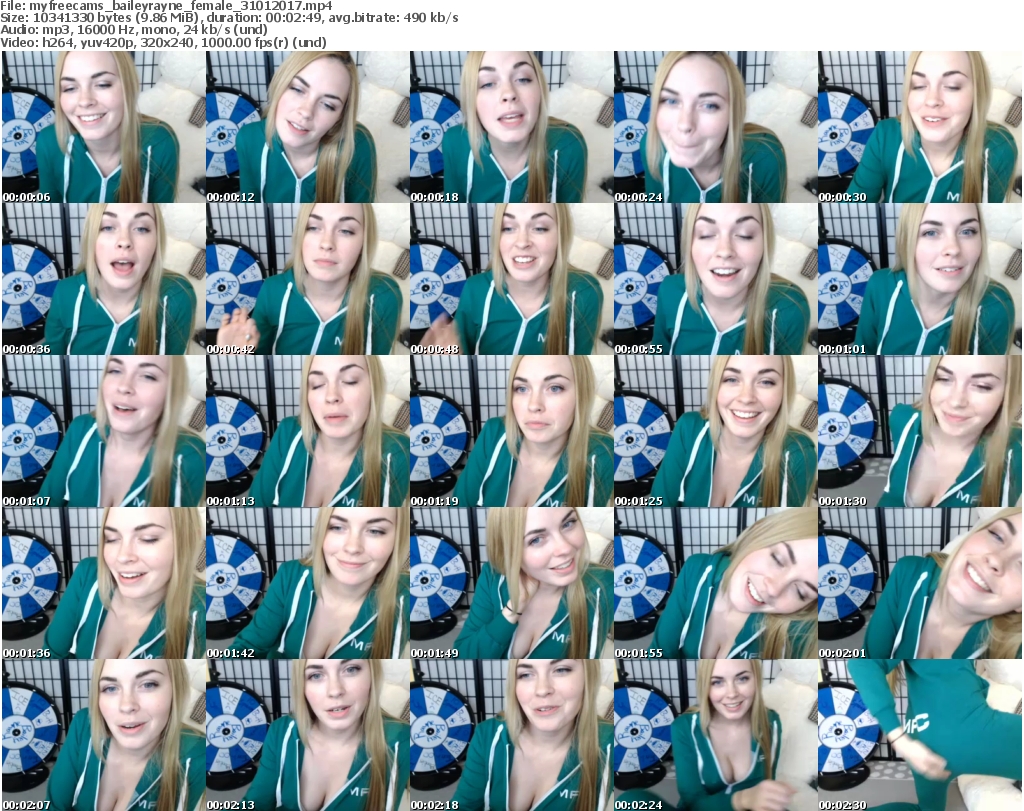Pick the preview frame labeled 00:01:55
Viewport: 1024px width, 811px height.
pyautogui.click(x=715, y=583)
